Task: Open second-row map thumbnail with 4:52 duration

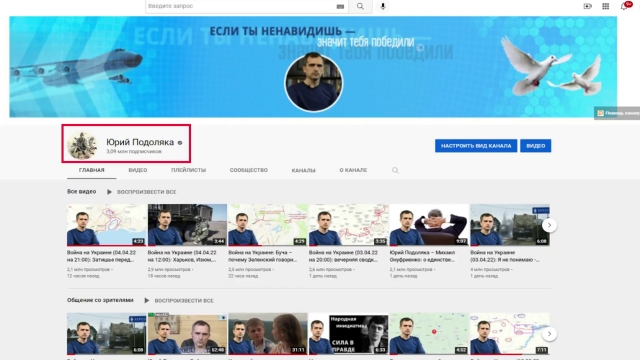Action: point(429,333)
